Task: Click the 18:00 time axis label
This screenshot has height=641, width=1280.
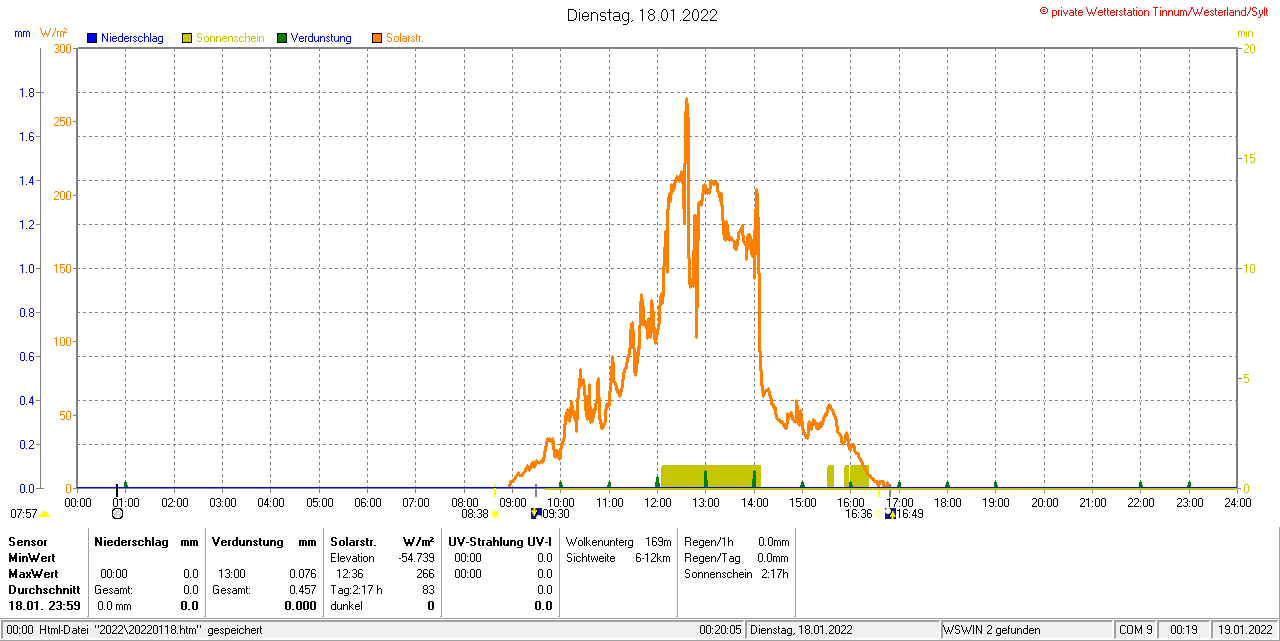Action: coord(948,502)
